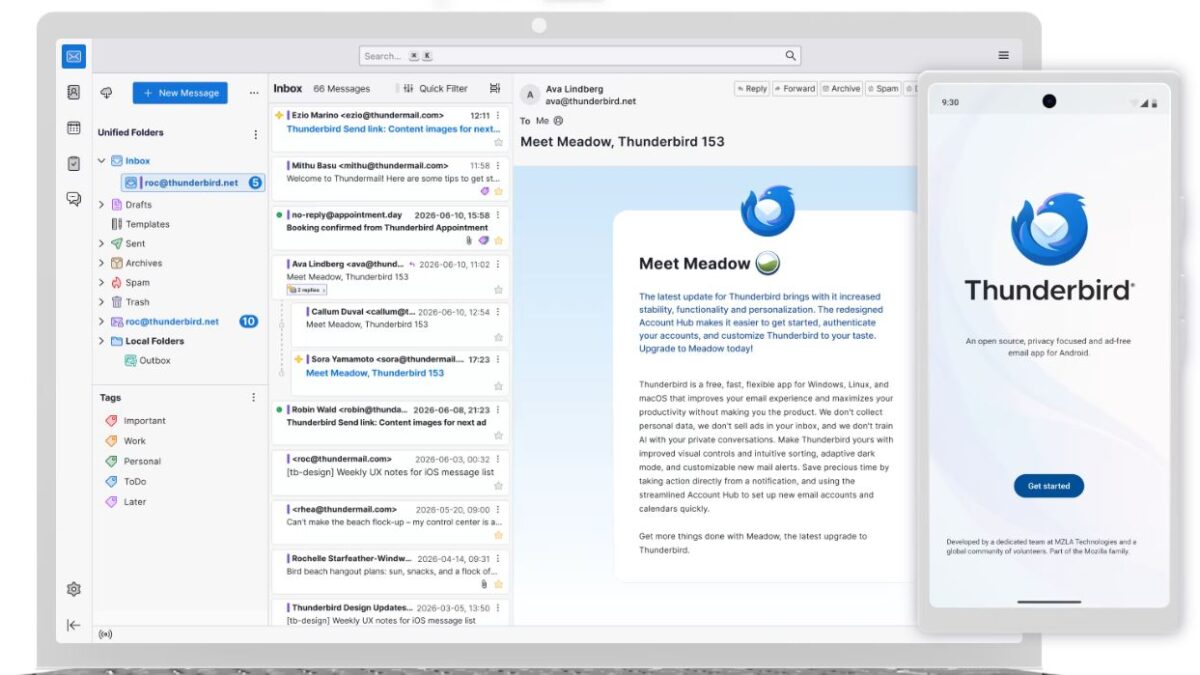
Task: Click the New Message button
Action: click(180, 93)
